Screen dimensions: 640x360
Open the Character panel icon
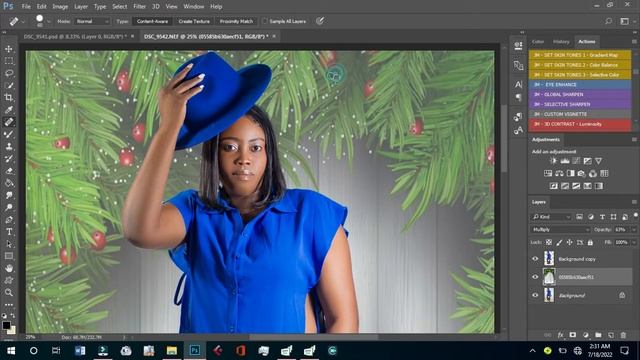pos(518,84)
